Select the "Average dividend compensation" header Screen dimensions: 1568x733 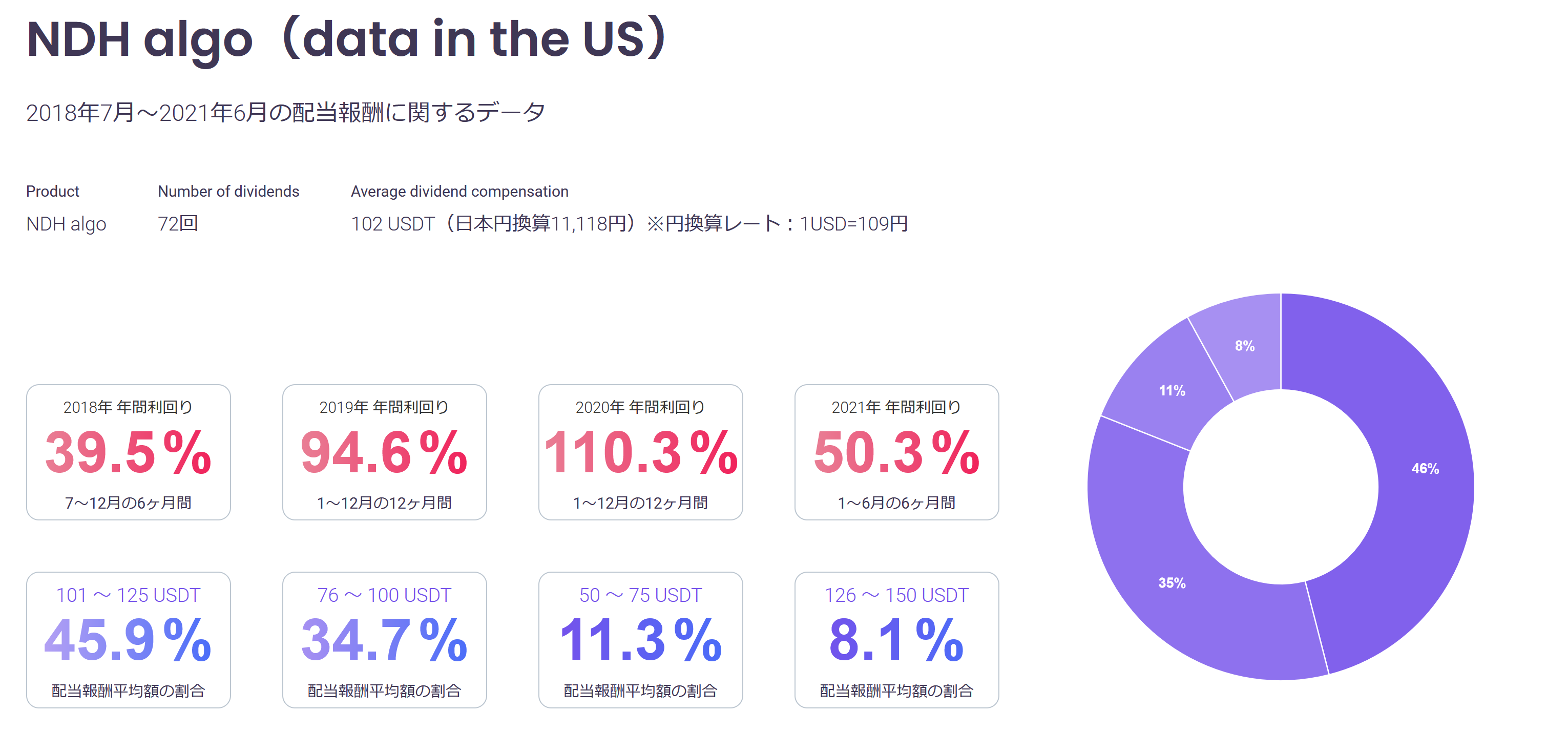click(x=459, y=191)
